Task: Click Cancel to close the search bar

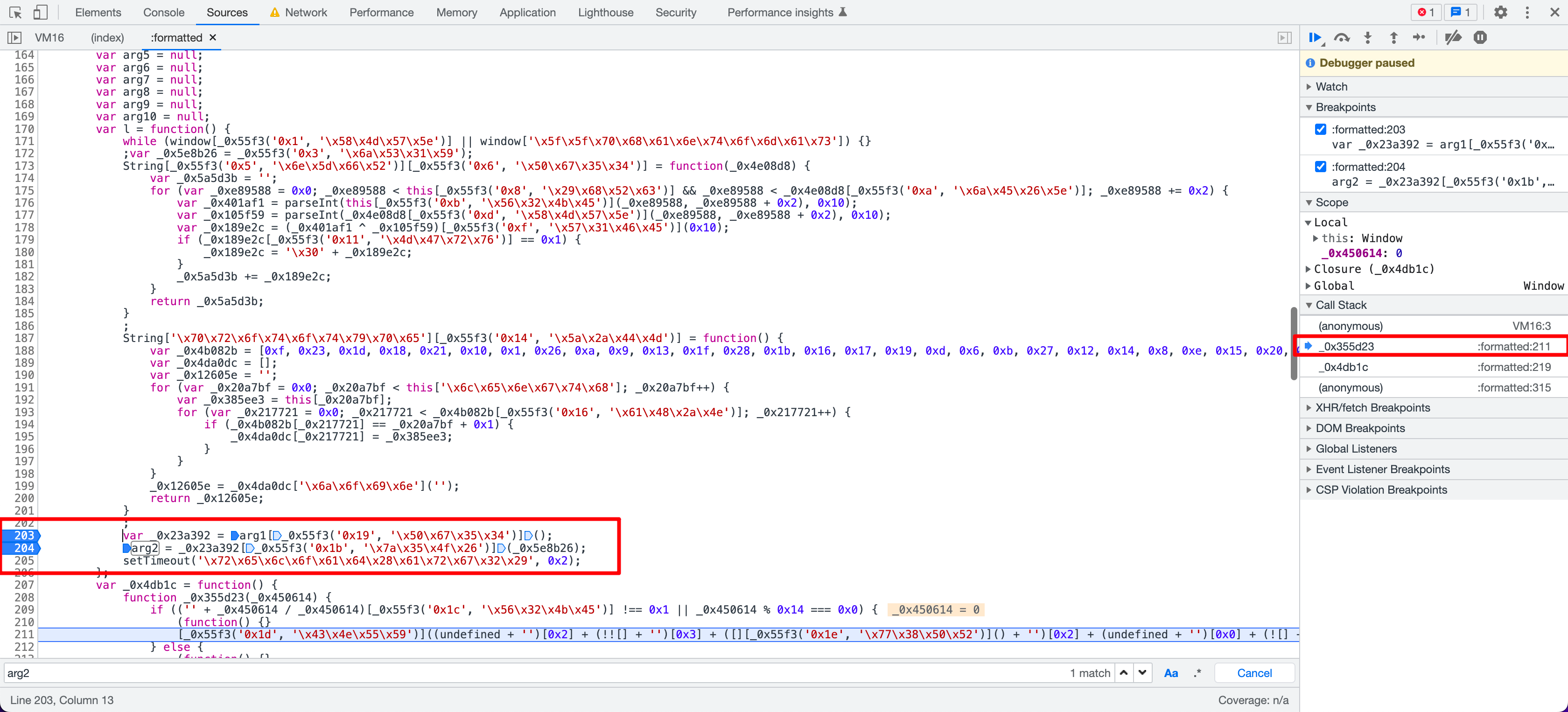Action: (1253, 673)
